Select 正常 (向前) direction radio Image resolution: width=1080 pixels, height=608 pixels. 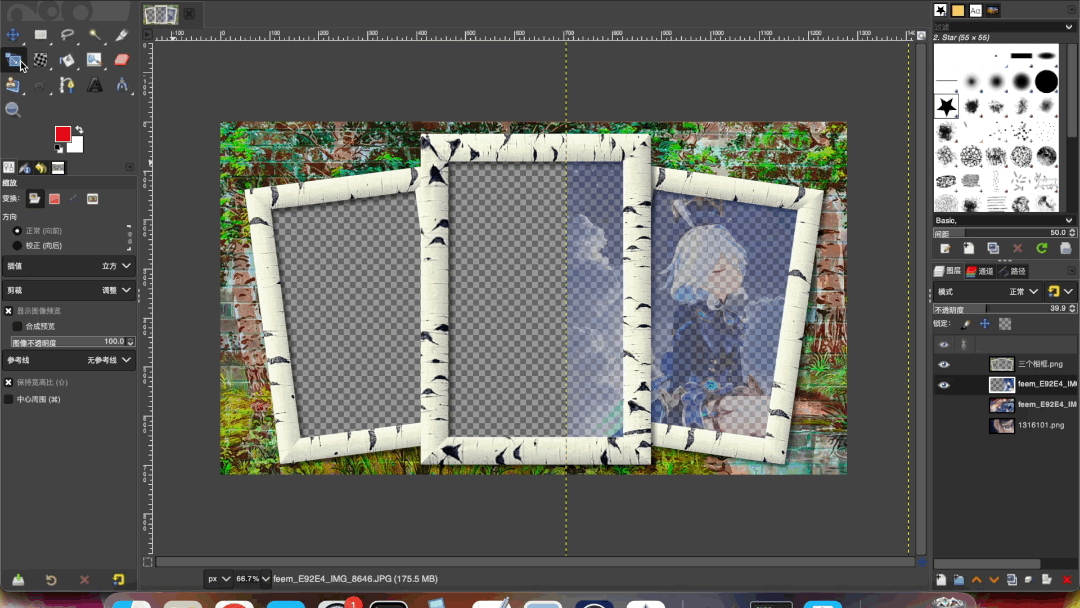point(17,231)
